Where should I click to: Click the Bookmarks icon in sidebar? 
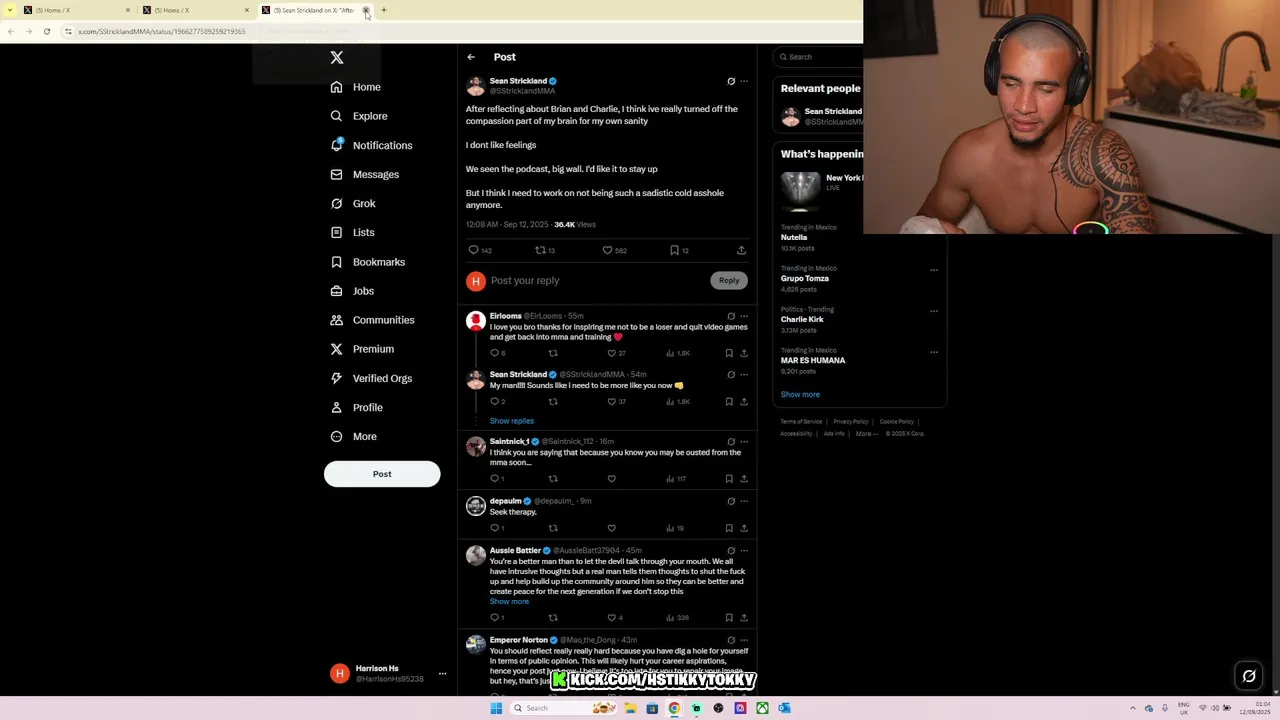click(337, 262)
